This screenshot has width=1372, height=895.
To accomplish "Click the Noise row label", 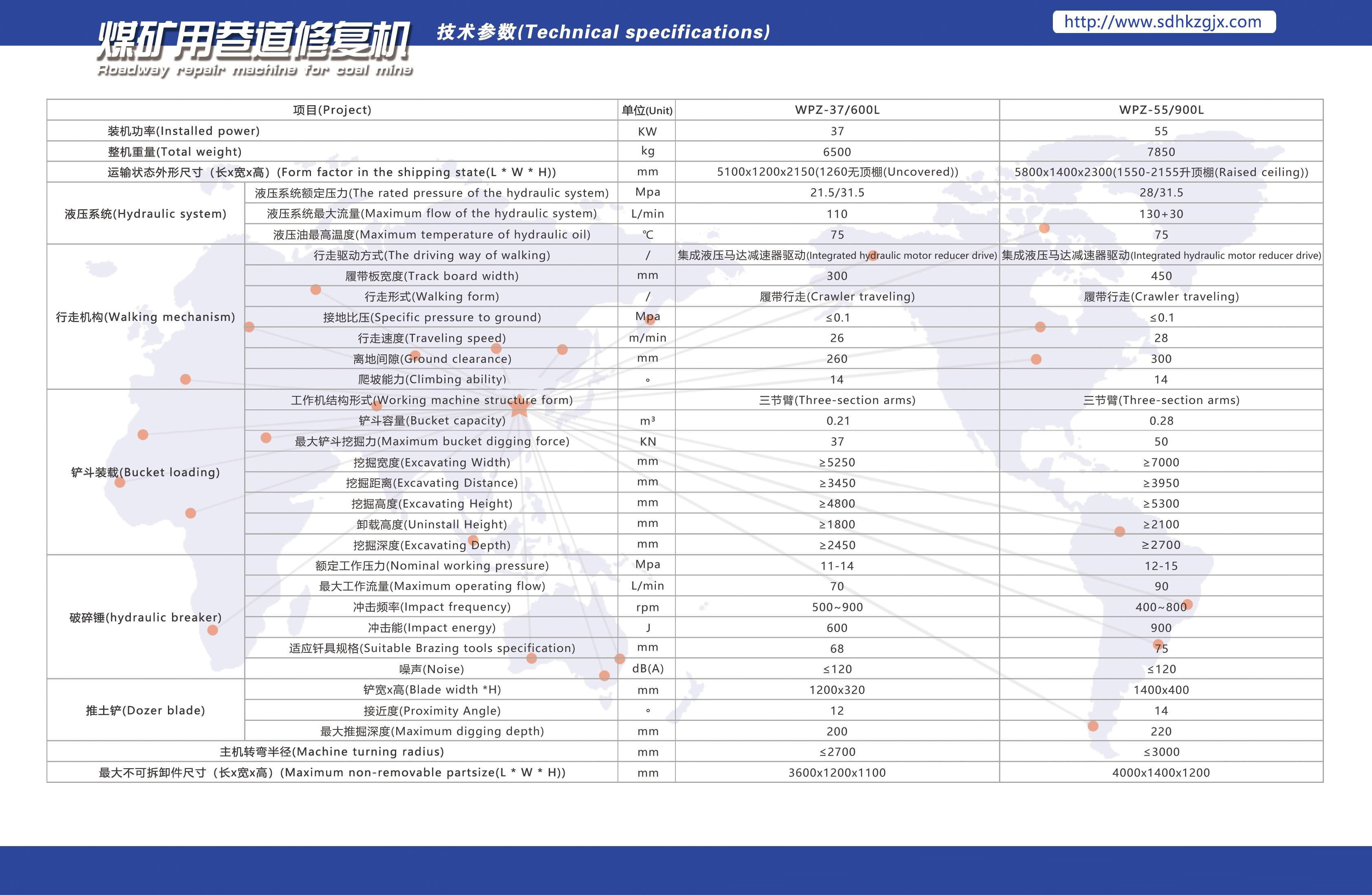I will click(x=432, y=669).
